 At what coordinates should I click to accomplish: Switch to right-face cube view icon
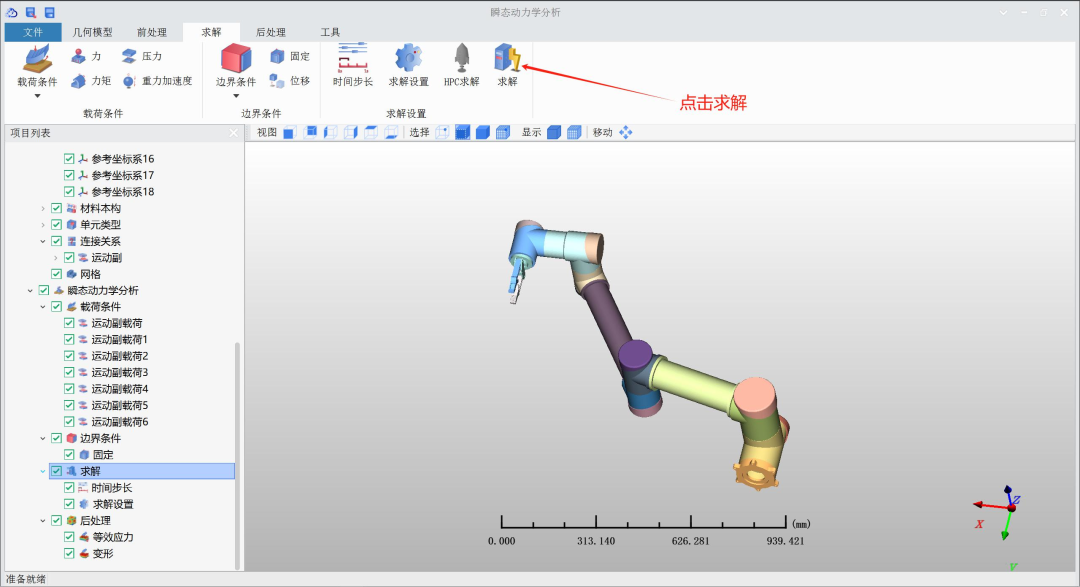point(351,132)
